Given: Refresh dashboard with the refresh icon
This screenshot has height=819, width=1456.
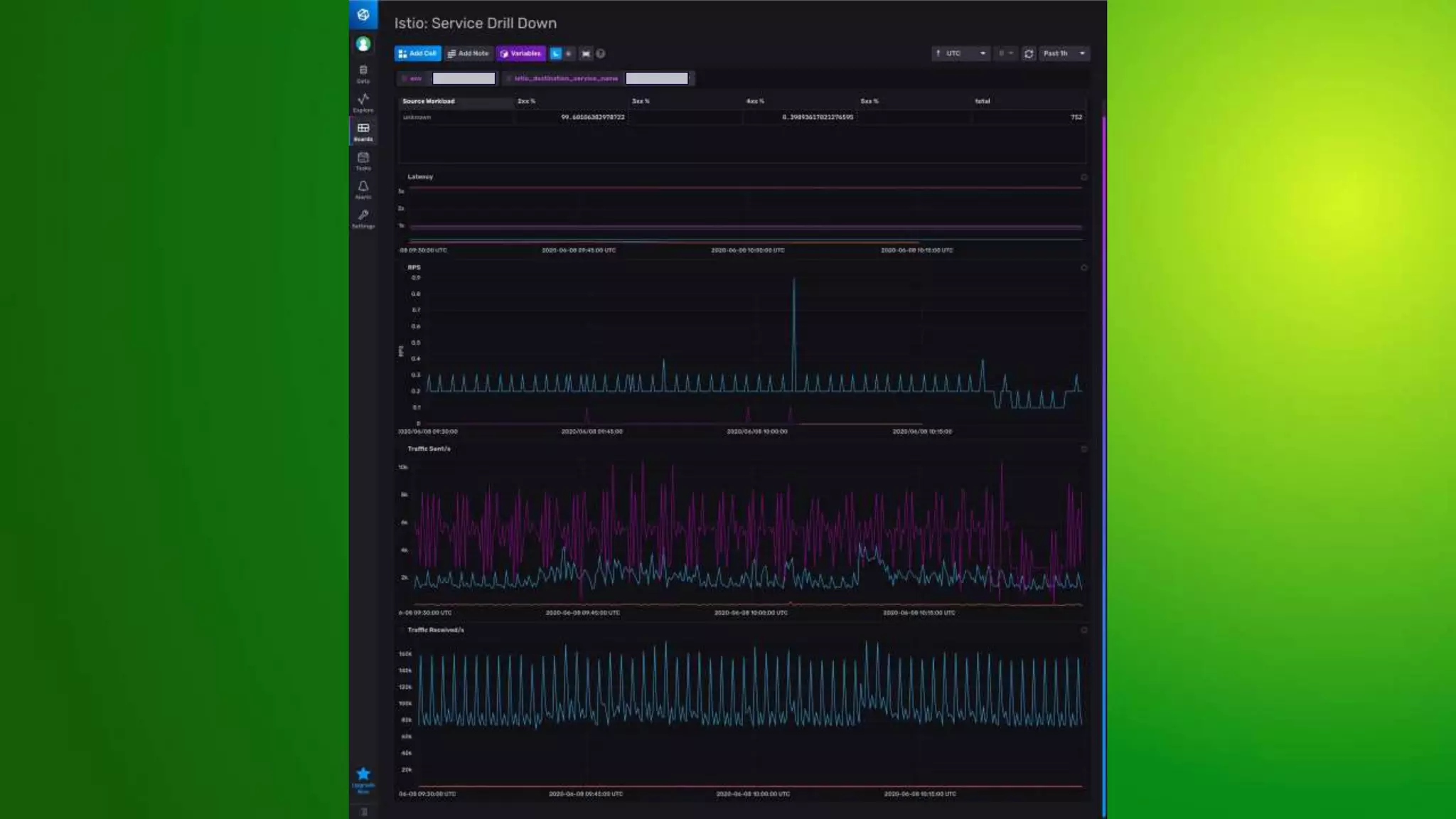Looking at the screenshot, I should pyautogui.click(x=1028, y=53).
